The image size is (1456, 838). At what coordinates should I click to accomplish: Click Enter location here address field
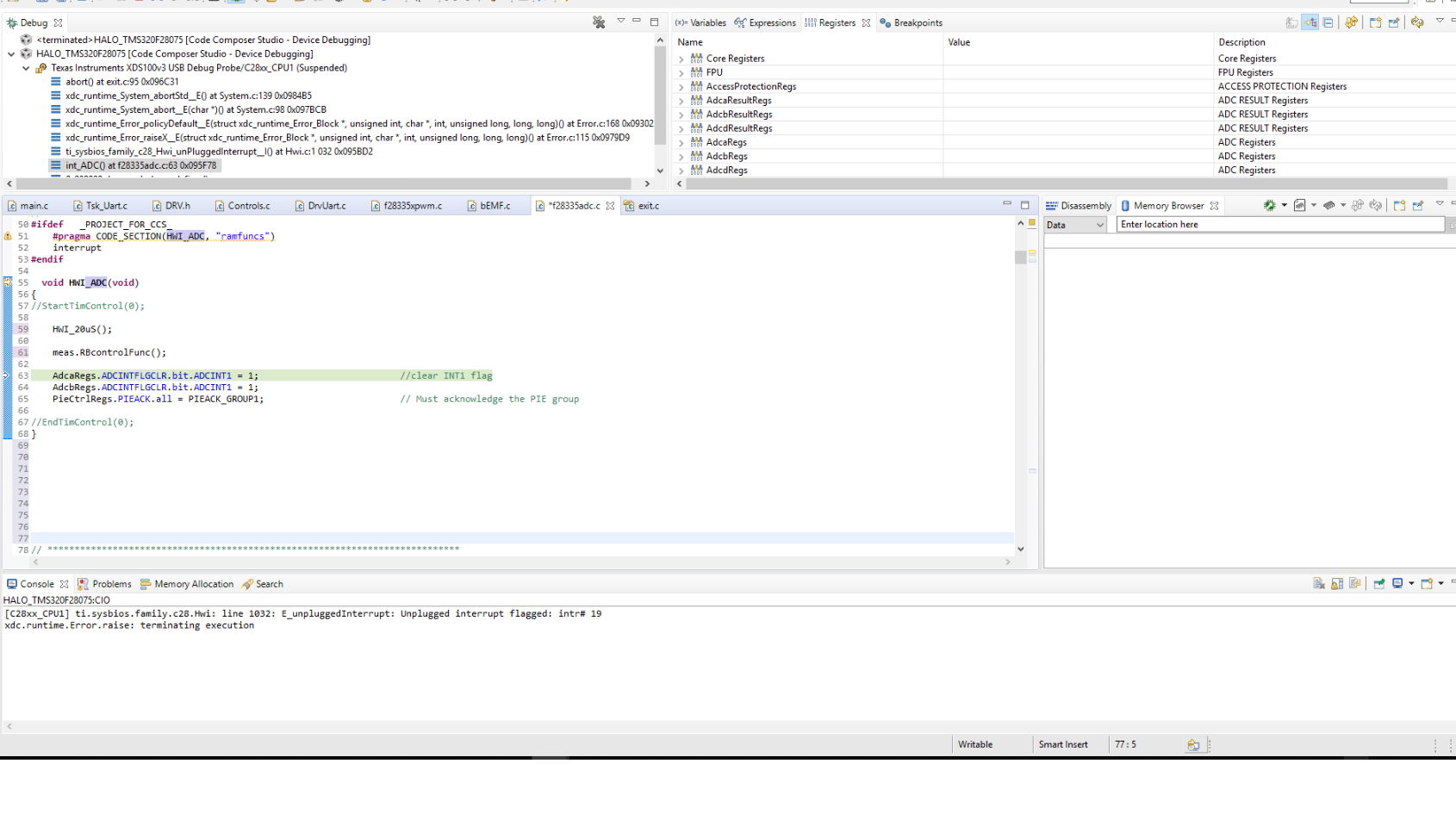(1280, 225)
